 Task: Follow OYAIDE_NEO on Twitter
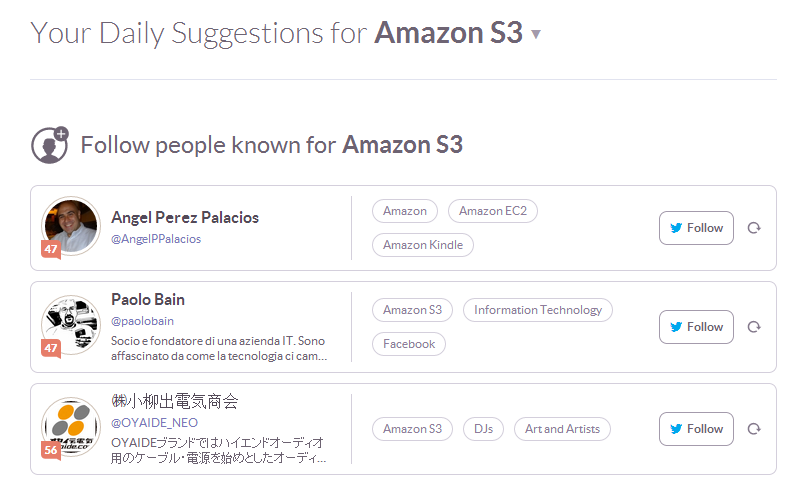(696, 429)
